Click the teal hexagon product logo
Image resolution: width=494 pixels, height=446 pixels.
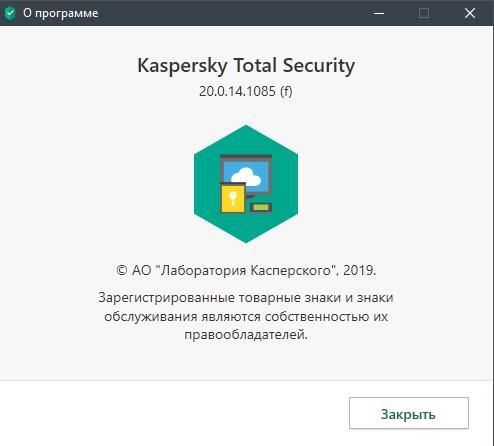[246, 184]
